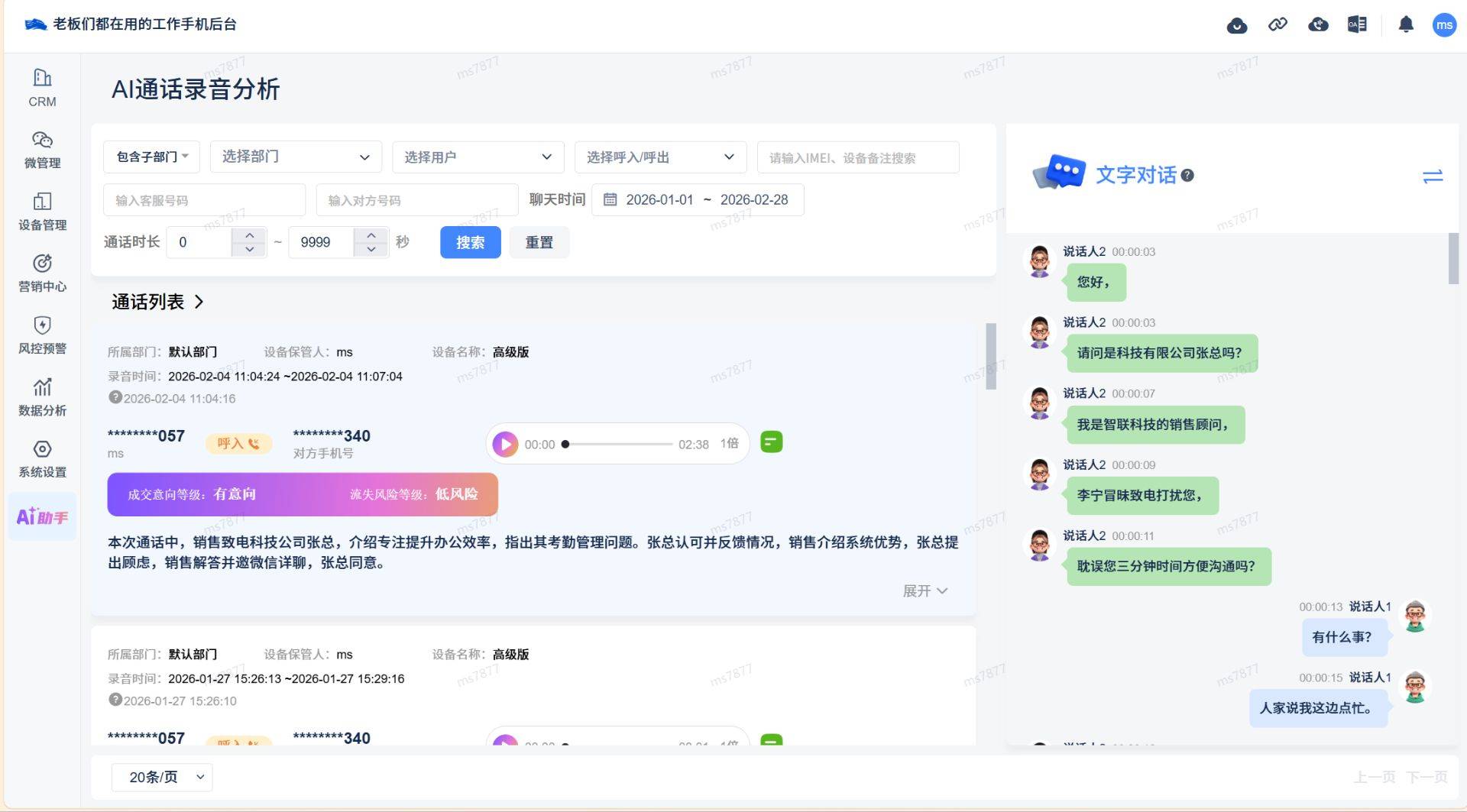Open the 选择呼入/呼出 dropdown
Image resolution: width=1467 pixels, height=812 pixels.
660,157
